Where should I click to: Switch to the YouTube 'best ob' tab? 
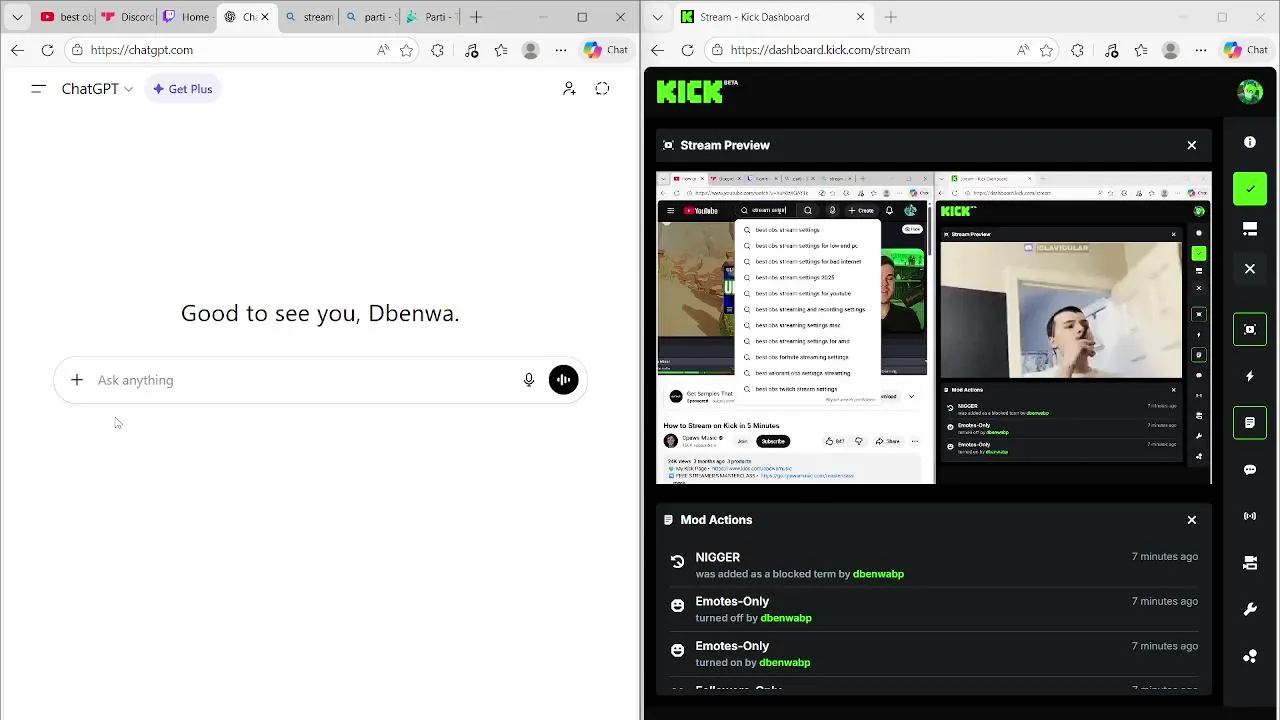tap(67, 17)
